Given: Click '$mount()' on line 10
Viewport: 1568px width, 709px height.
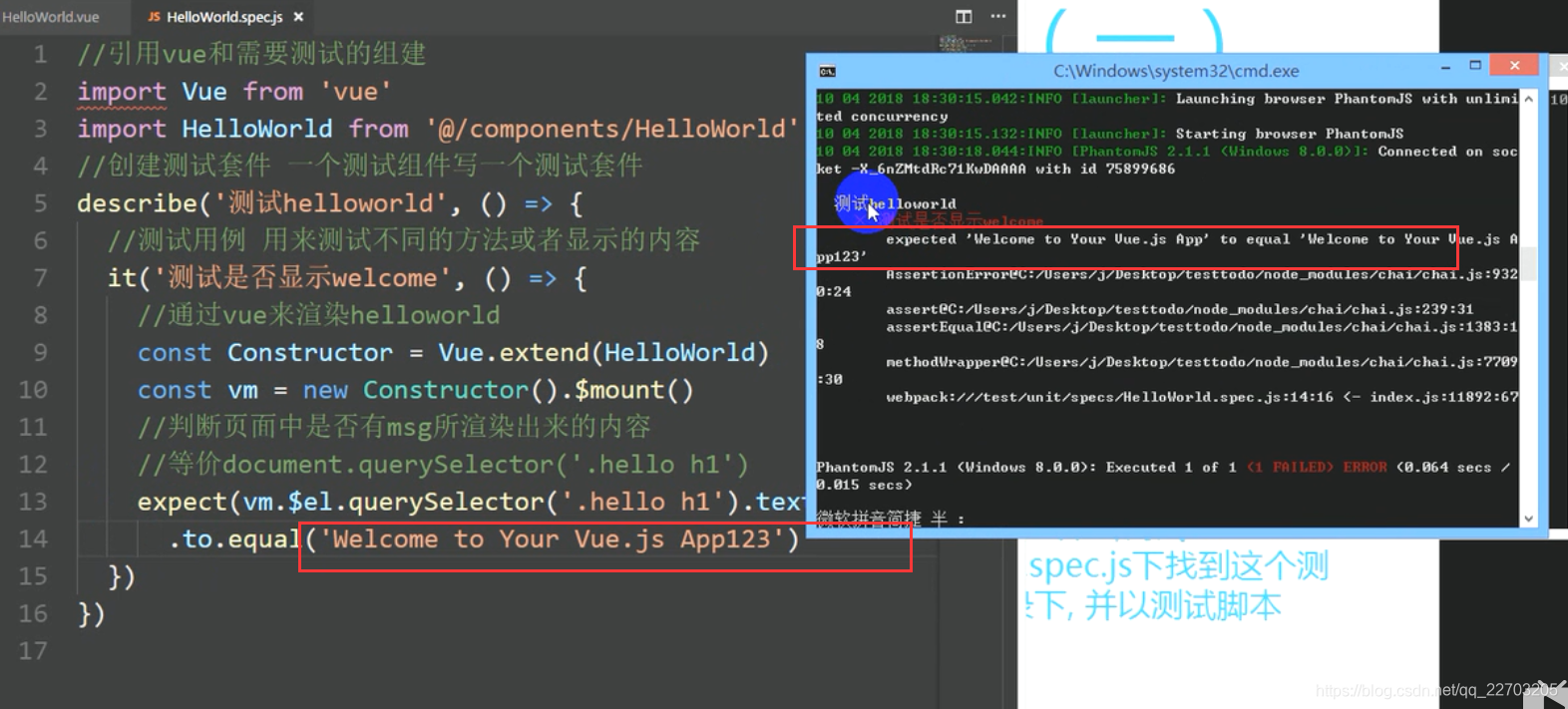Looking at the screenshot, I should click(x=633, y=390).
